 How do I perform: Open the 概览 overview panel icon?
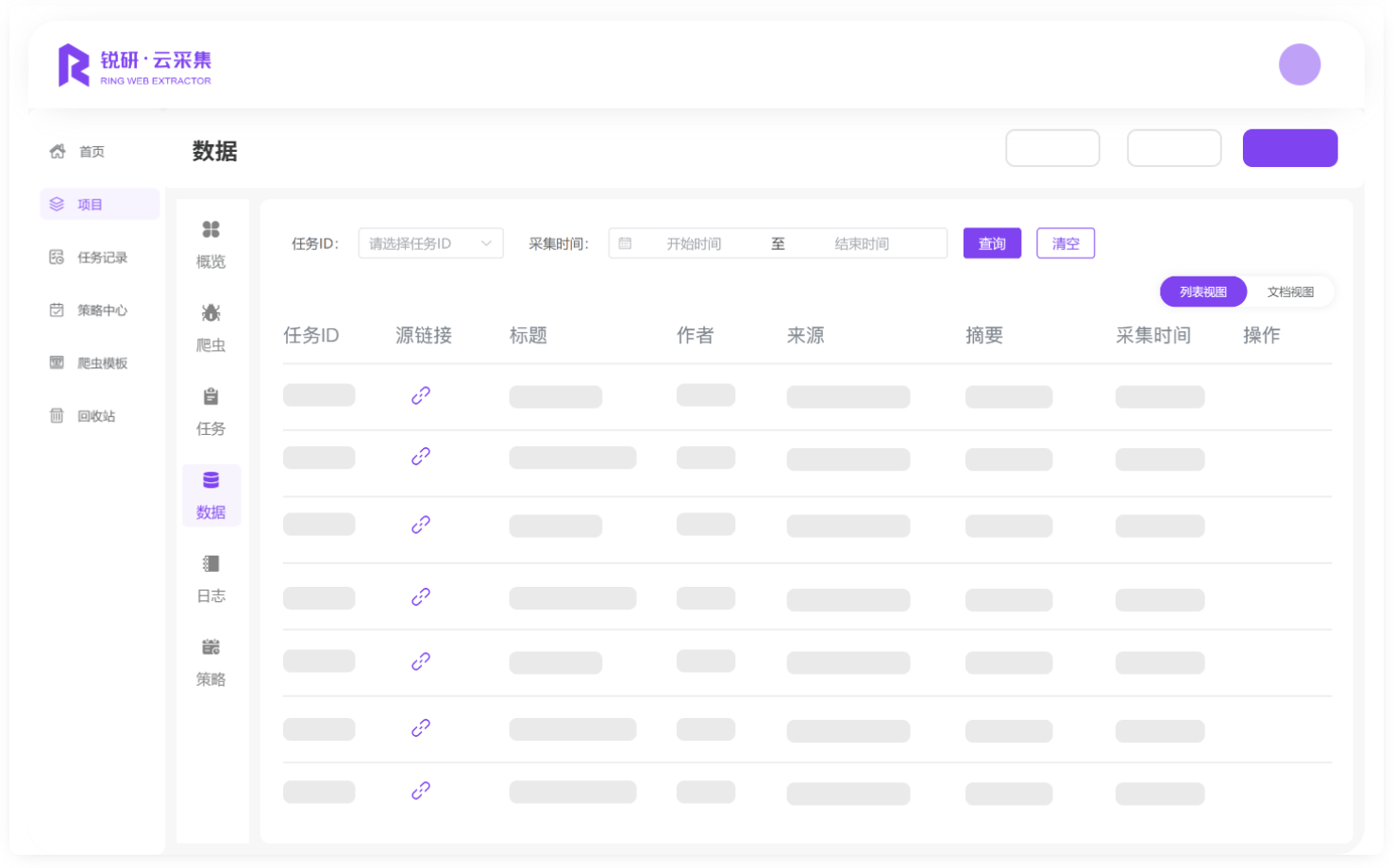tap(211, 230)
